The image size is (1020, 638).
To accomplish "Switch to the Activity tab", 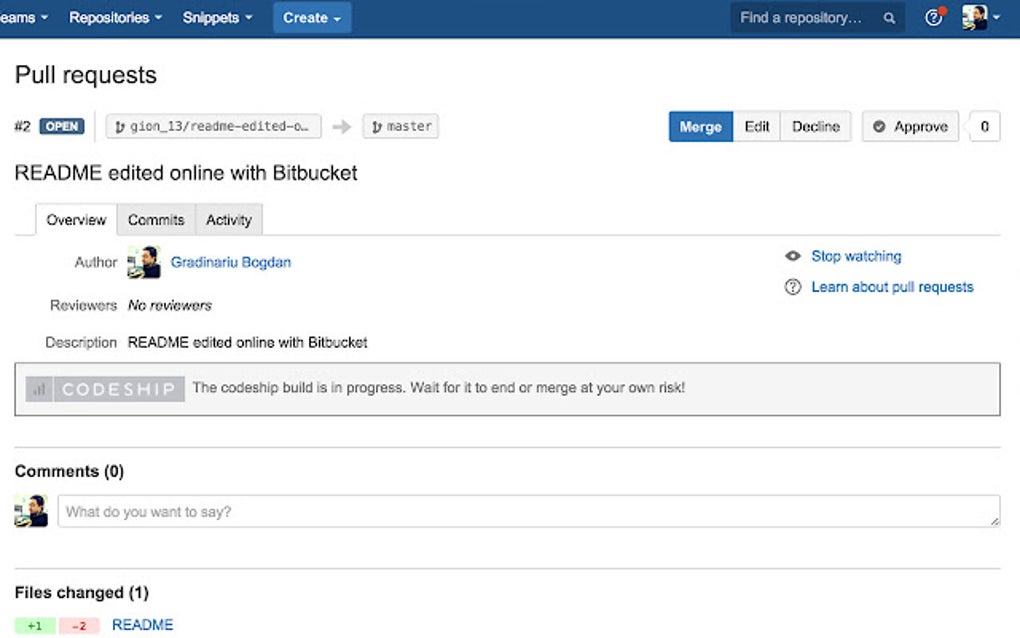I will tap(228, 220).
